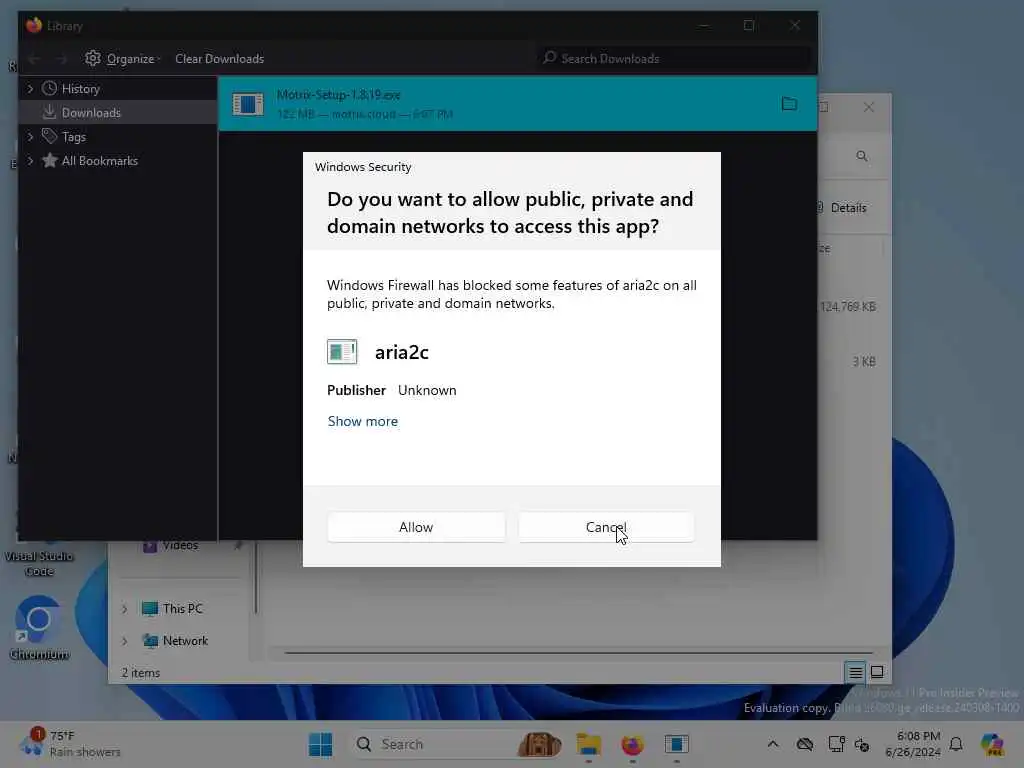Click the volume tray icon
The height and width of the screenshot is (768, 1024).
(x=862, y=744)
